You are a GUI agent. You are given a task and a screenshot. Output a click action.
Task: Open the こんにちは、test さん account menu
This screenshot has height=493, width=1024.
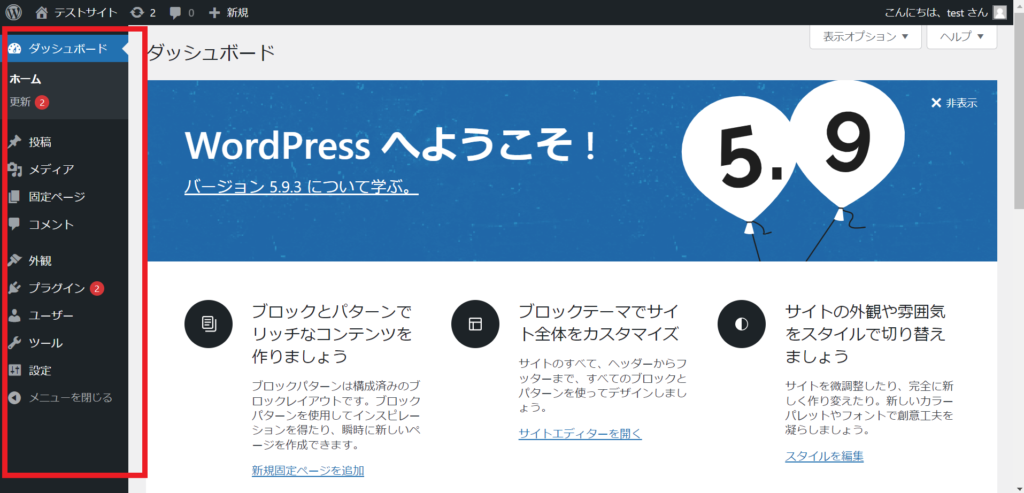coord(946,12)
